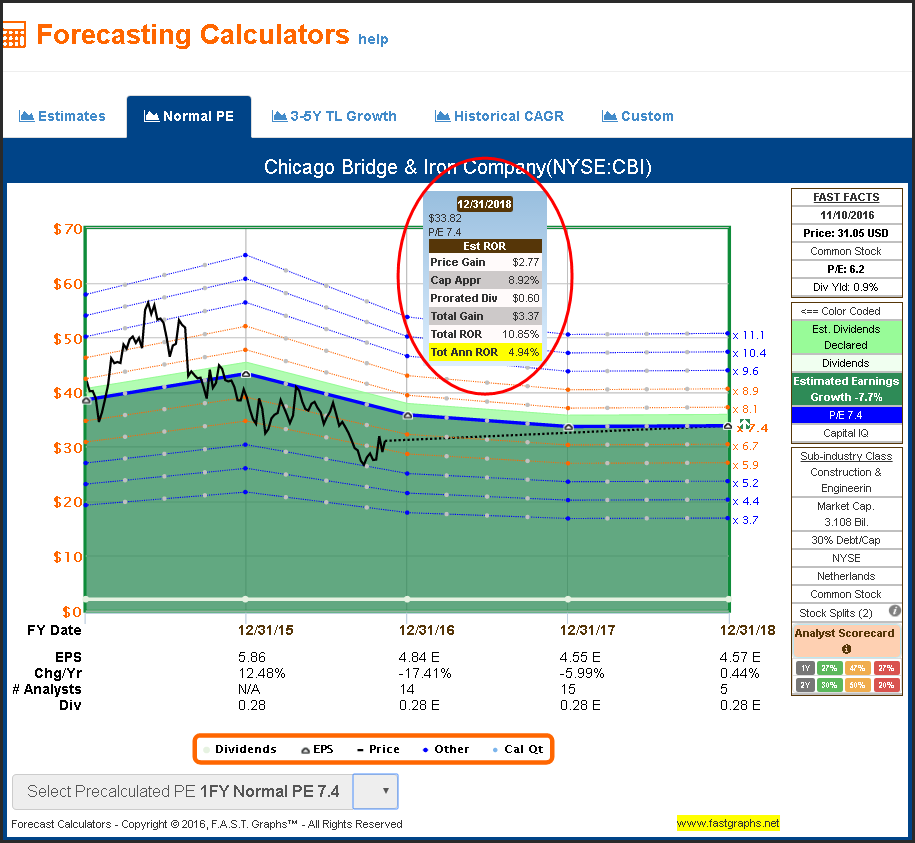Select the Normal PE tab
The width and height of the screenshot is (915, 843).
click(x=189, y=117)
